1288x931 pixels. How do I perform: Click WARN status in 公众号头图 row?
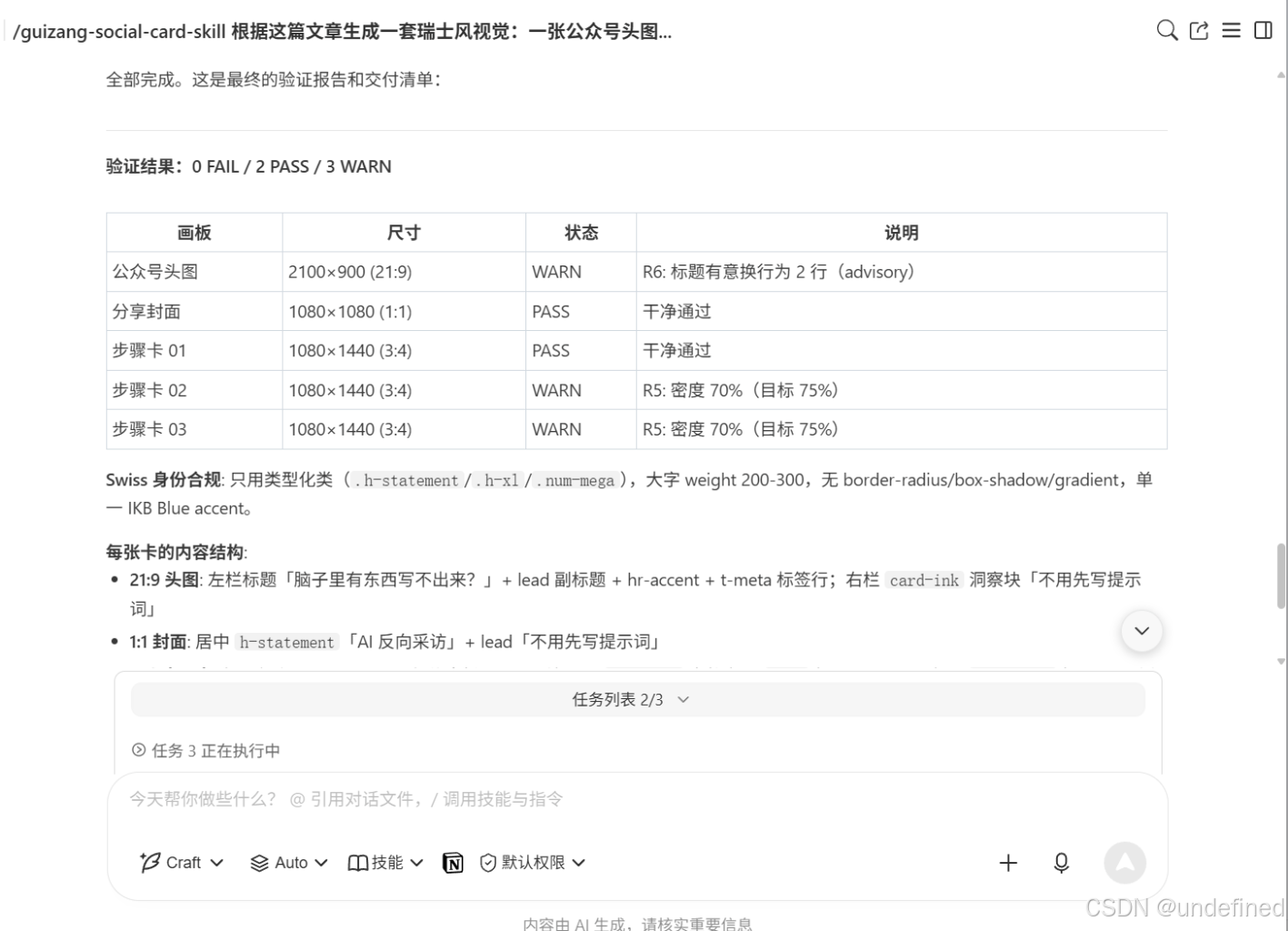click(x=581, y=272)
